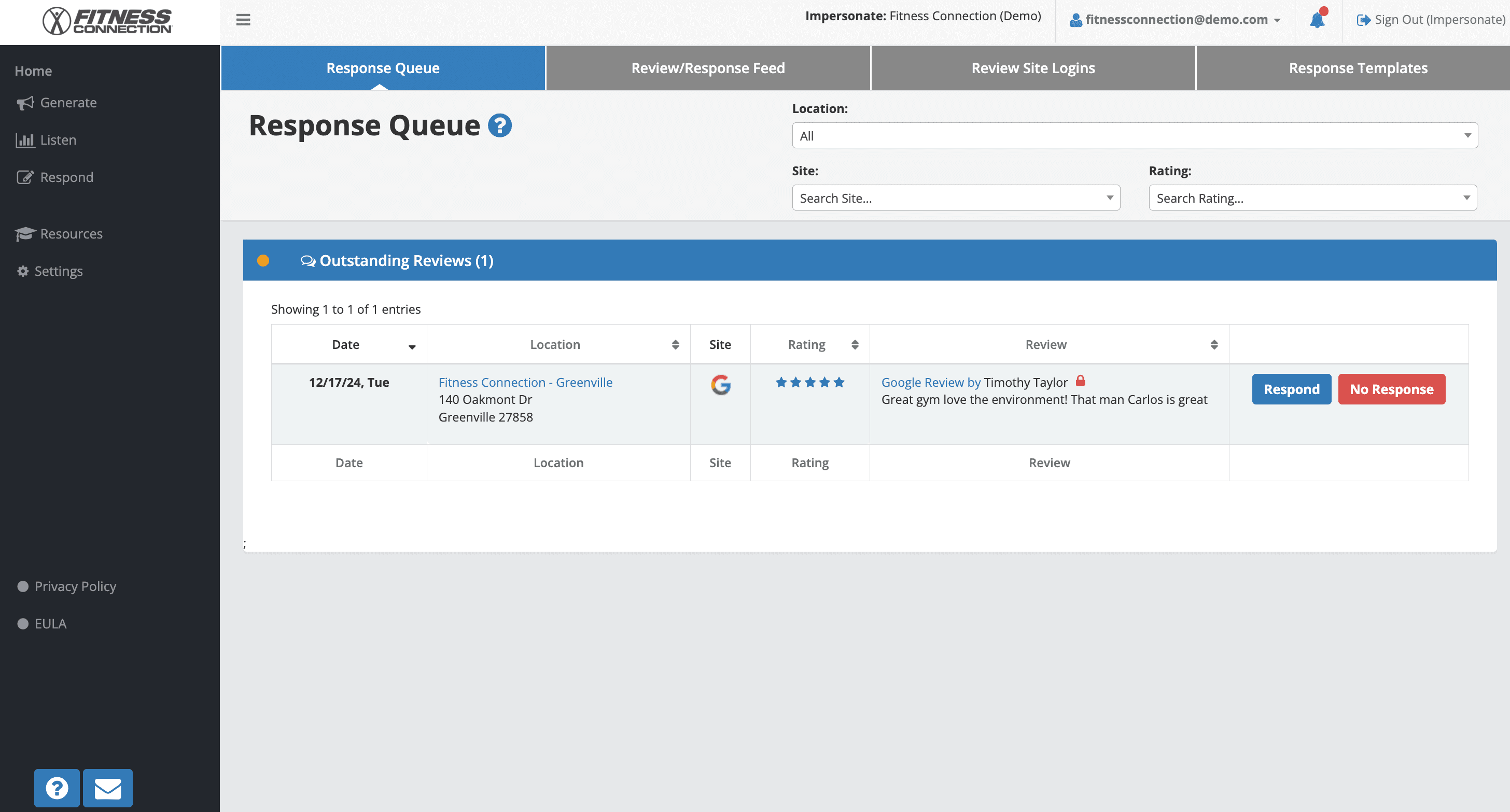This screenshot has height=812, width=1510.
Task: Switch to the Review/Response Feed tab
Action: [x=707, y=67]
